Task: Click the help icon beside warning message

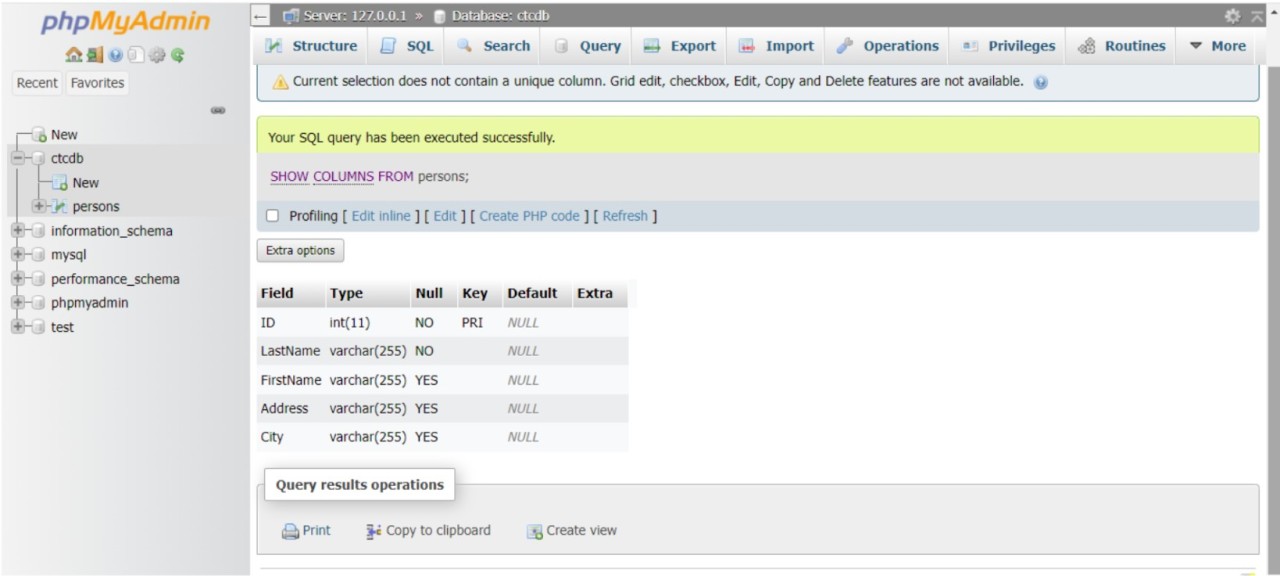Action: 1041,83
